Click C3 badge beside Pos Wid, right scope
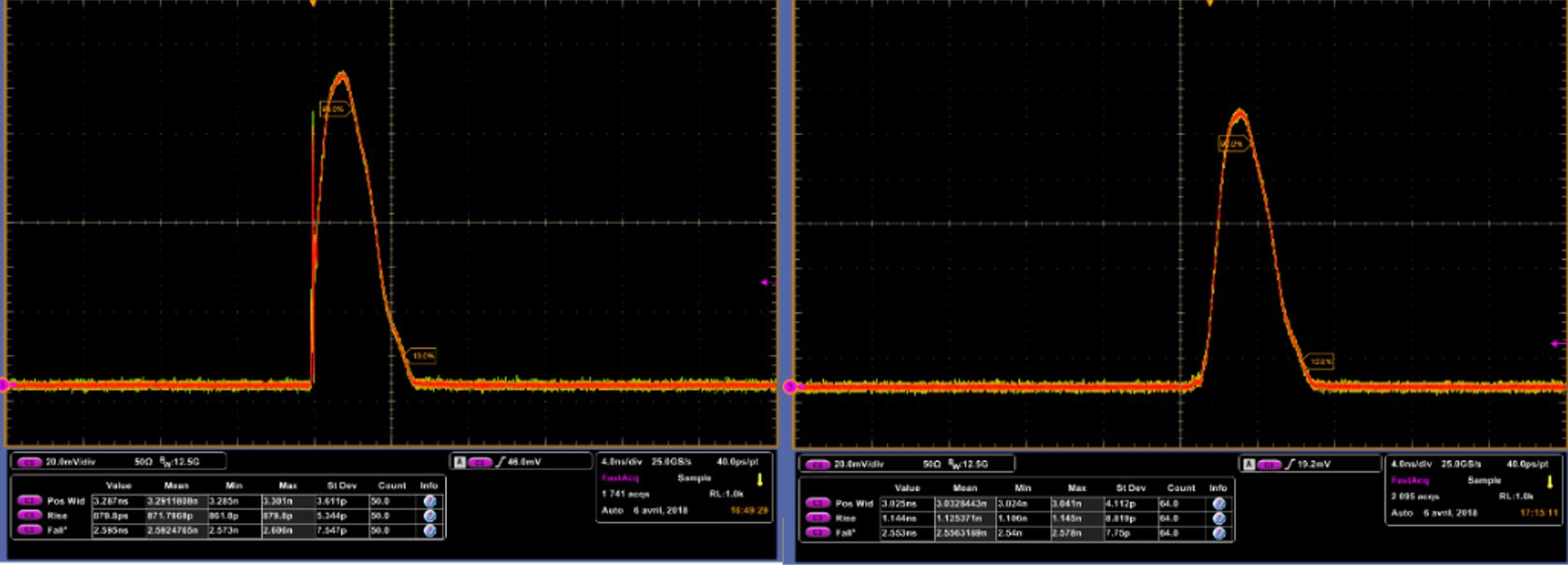The image size is (1568, 565). coord(817,503)
